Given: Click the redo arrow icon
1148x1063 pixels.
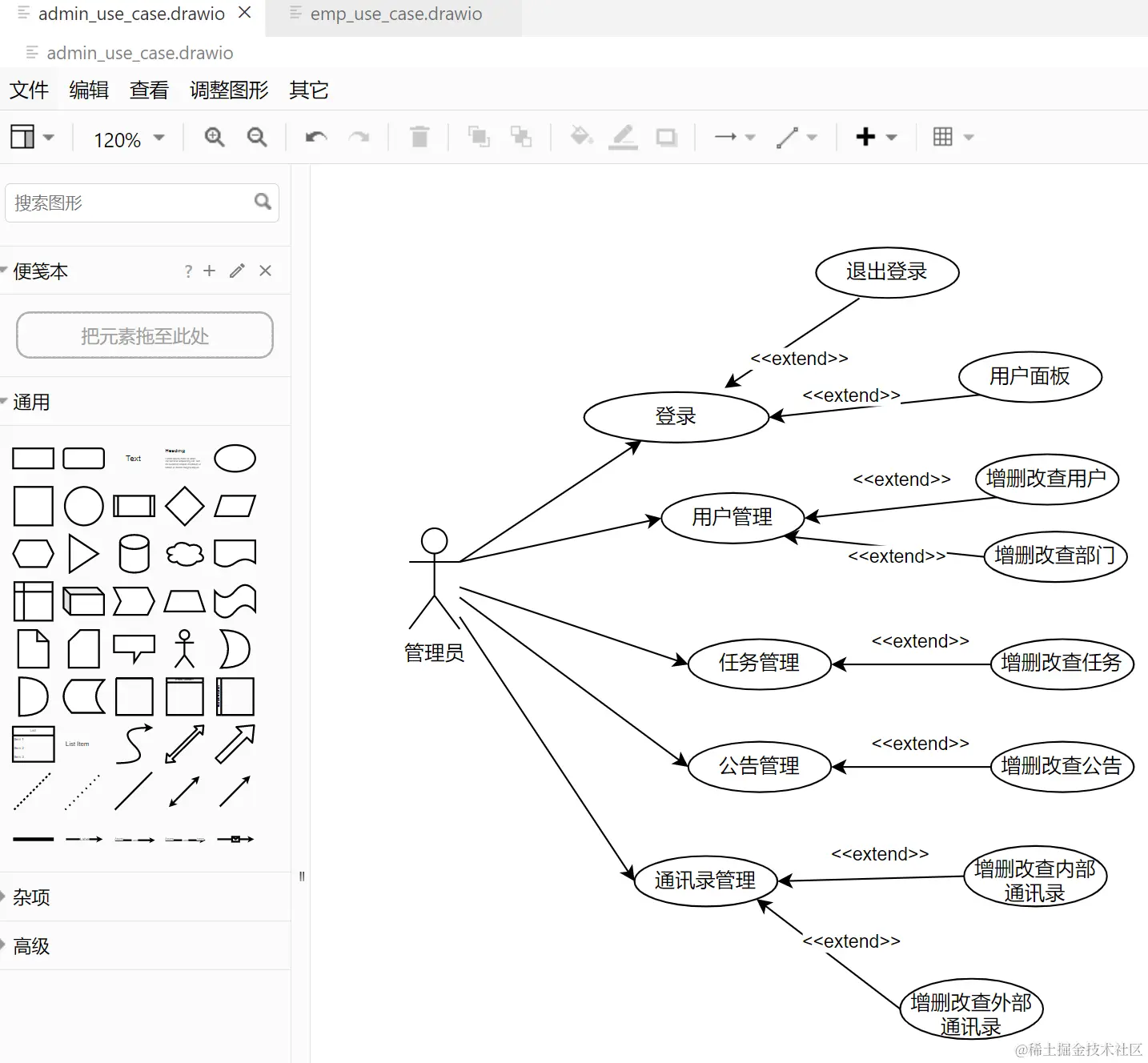Looking at the screenshot, I should 359,137.
